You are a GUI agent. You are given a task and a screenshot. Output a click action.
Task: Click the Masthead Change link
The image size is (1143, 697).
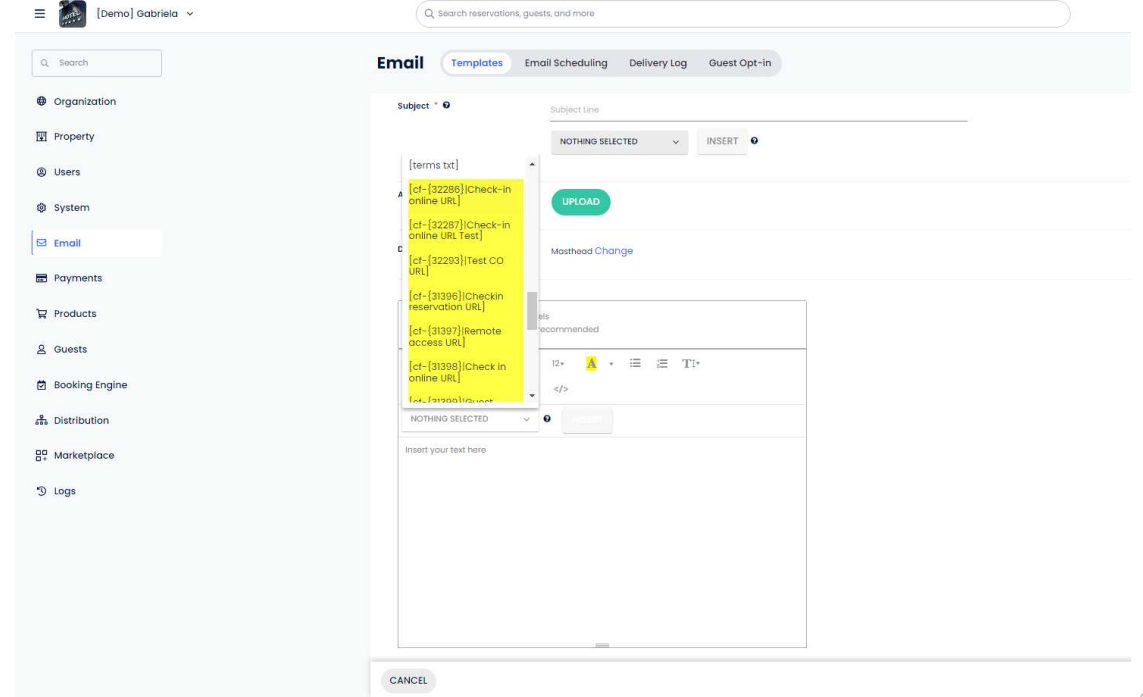613,251
